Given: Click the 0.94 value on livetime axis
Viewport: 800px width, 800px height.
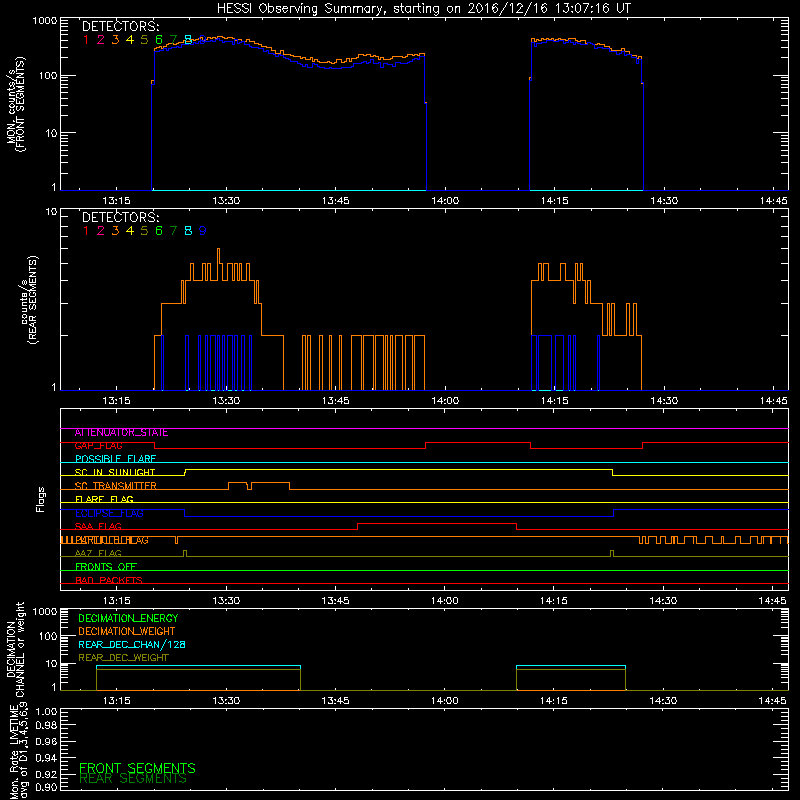Looking at the screenshot, I should (46, 758).
